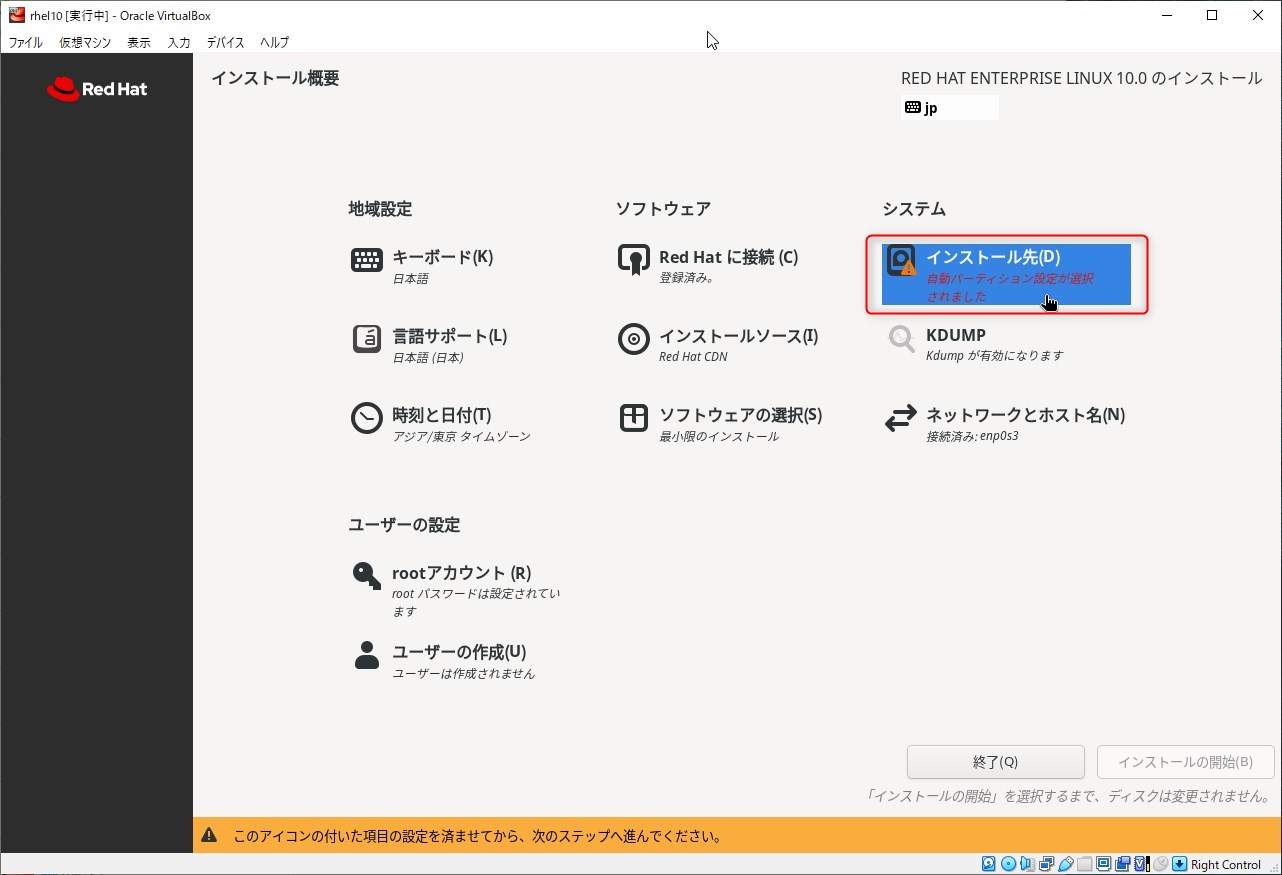
Task: Click the KDUMP magnifier icon
Action: click(901, 339)
